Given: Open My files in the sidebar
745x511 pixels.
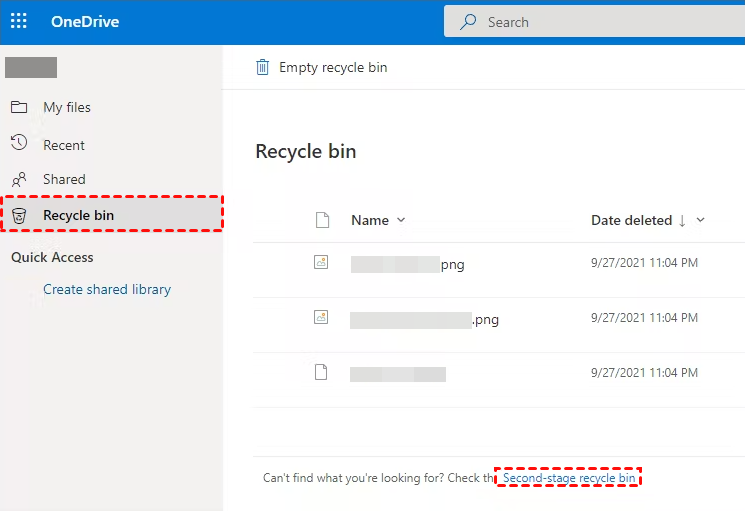Looking at the screenshot, I should pos(67,107).
